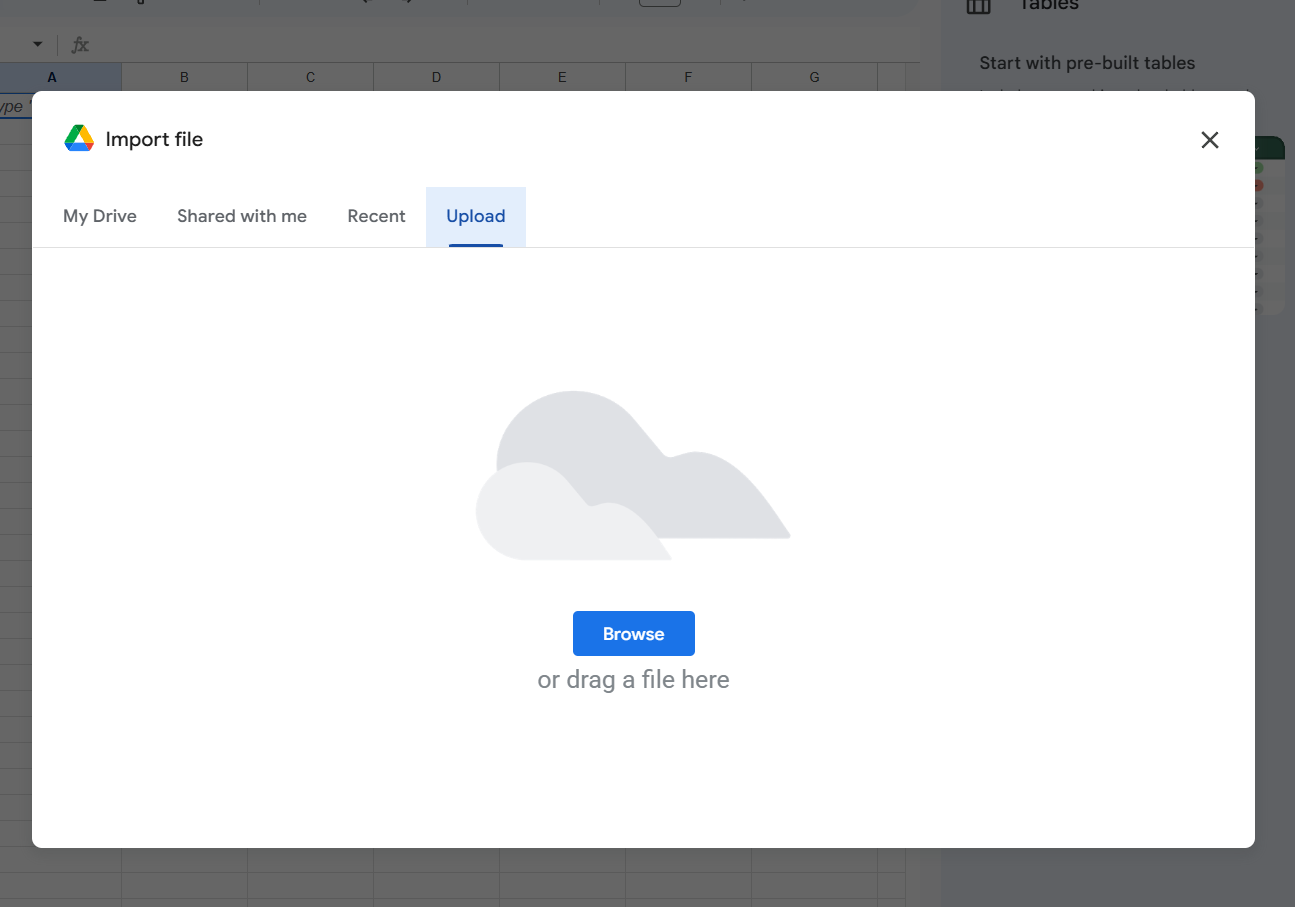Open the name box dropdown arrow

pyautogui.click(x=38, y=45)
